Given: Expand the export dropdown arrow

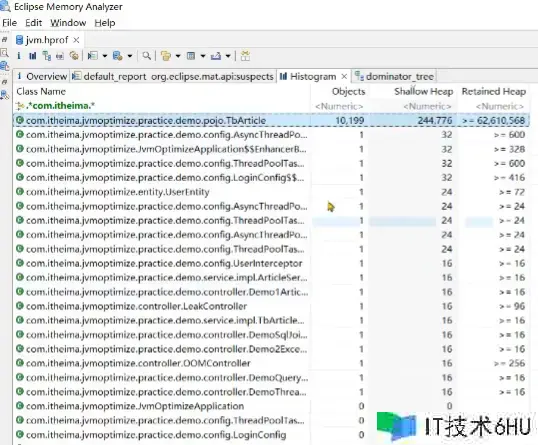Looking at the screenshot, I should [228, 56].
